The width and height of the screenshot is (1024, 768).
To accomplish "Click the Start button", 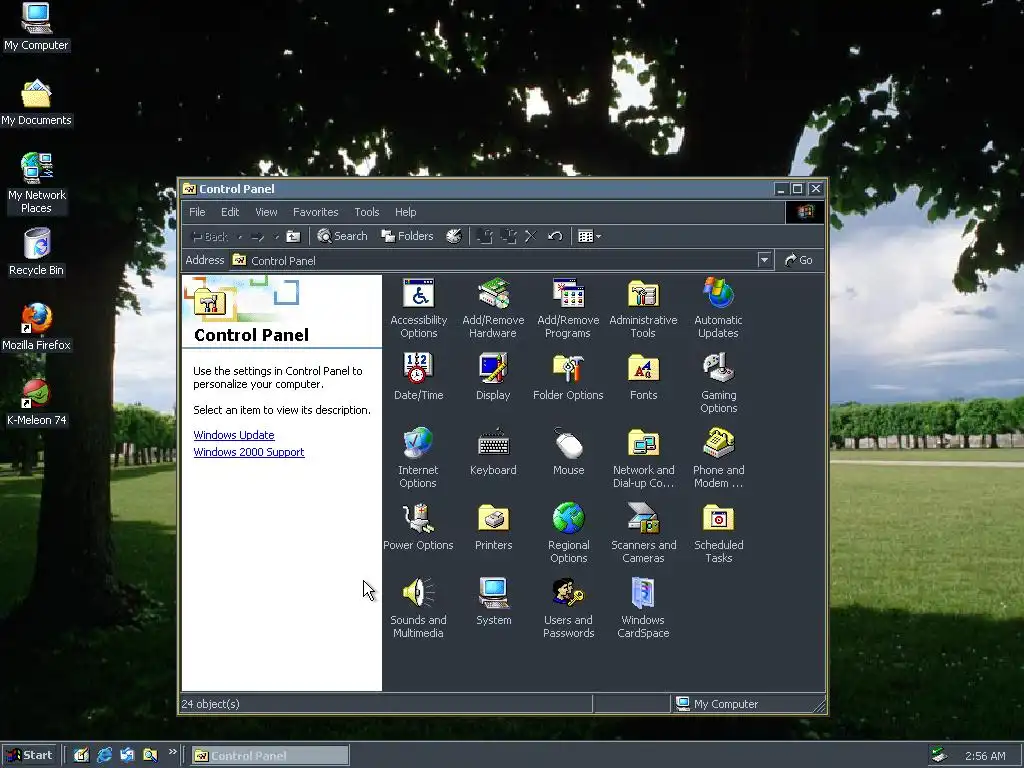I will click(x=29, y=756).
